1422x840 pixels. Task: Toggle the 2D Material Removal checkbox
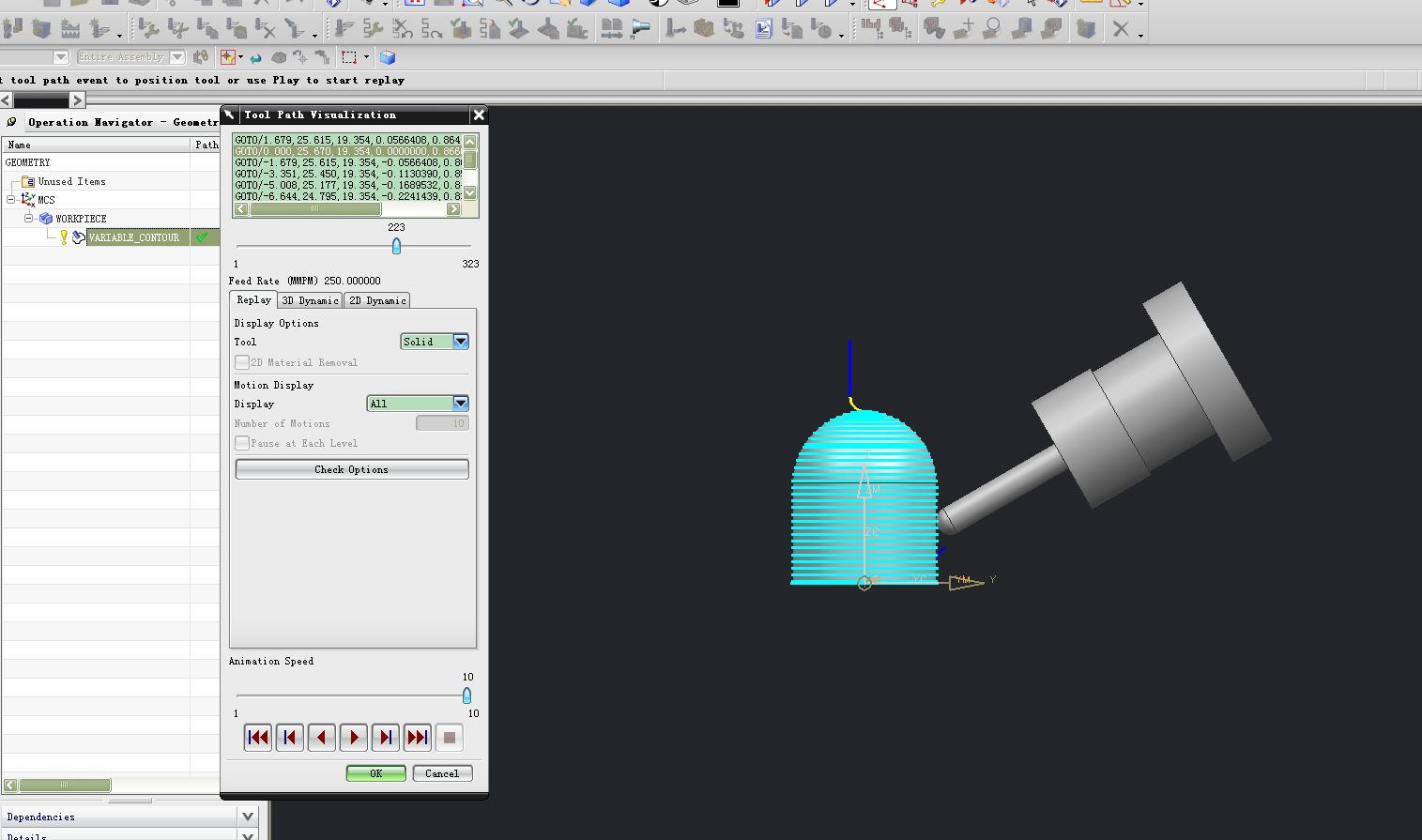tap(242, 362)
